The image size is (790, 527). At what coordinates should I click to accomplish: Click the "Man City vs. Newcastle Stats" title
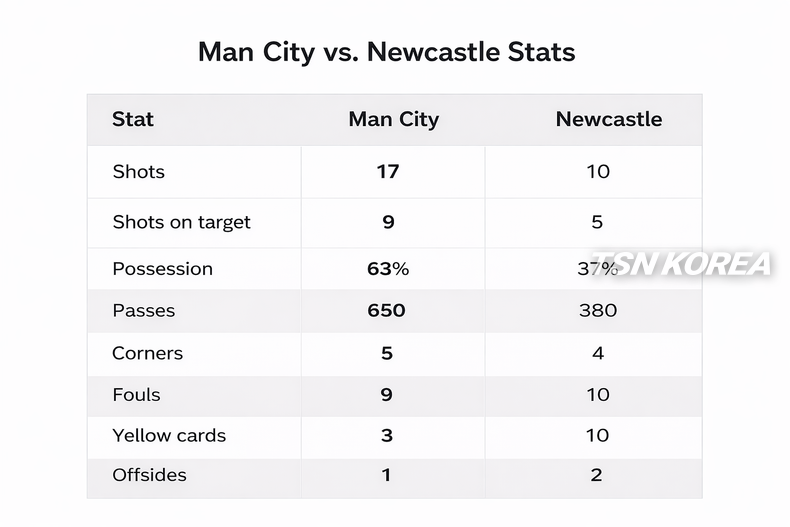(x=387, y=52)
